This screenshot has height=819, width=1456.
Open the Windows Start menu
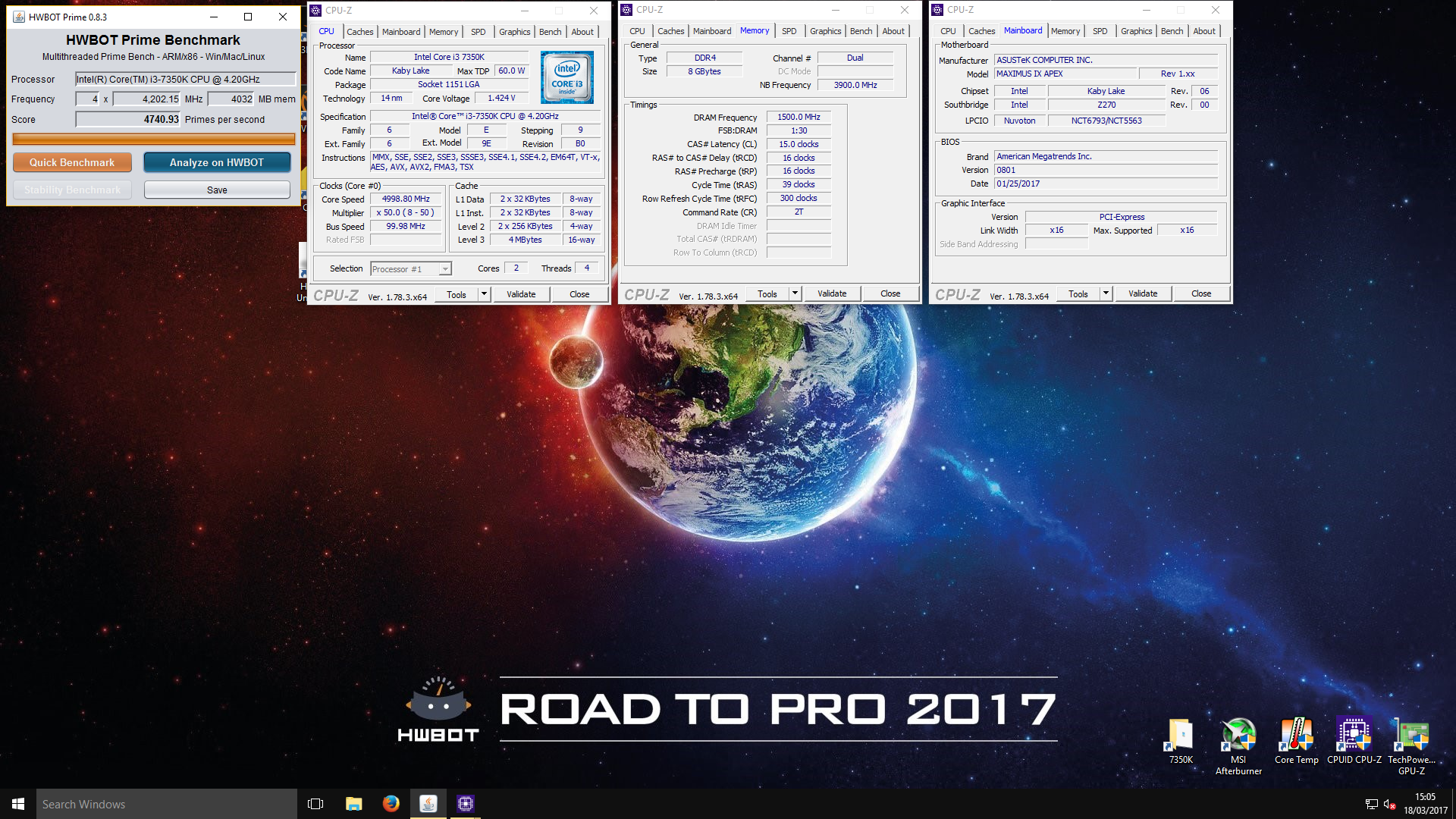click(x=18, y=804)
